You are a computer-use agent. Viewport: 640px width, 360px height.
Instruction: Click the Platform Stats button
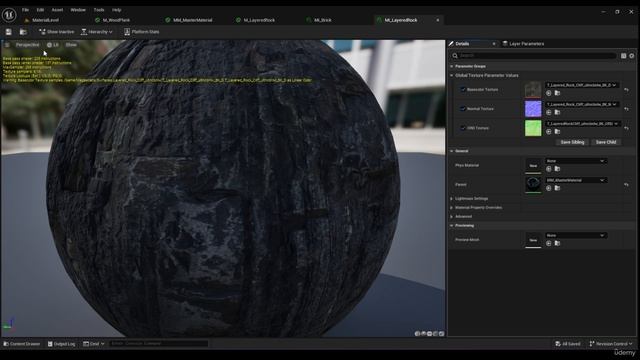142,31
